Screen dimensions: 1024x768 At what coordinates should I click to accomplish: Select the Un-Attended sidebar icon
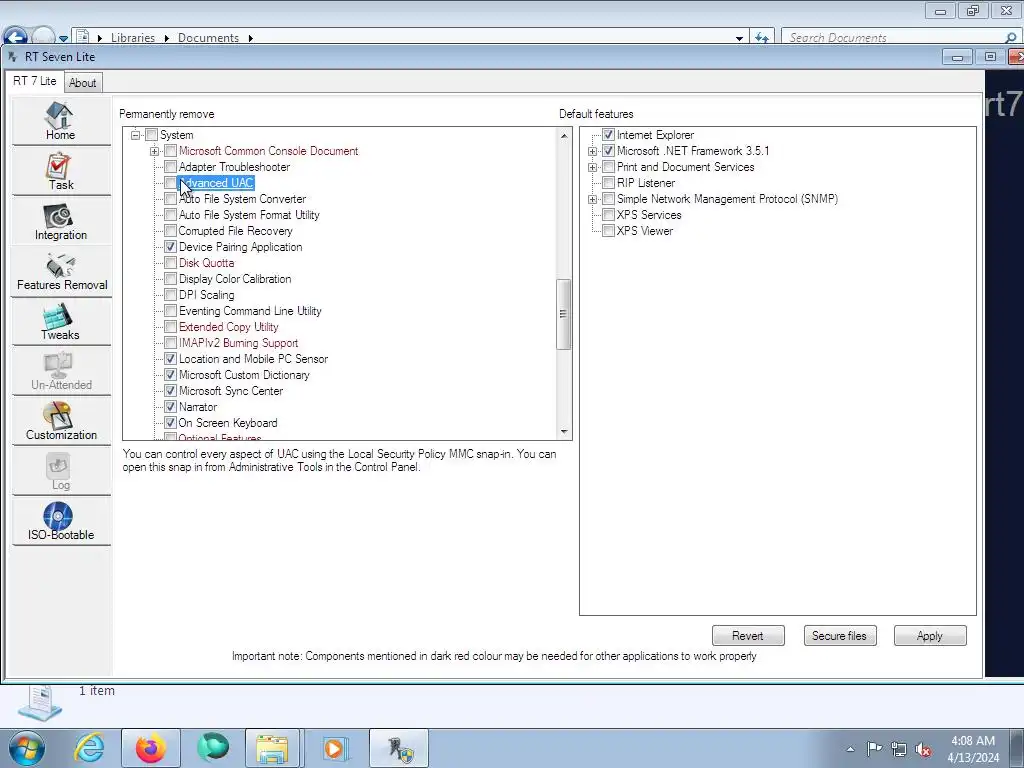(61, 372)
